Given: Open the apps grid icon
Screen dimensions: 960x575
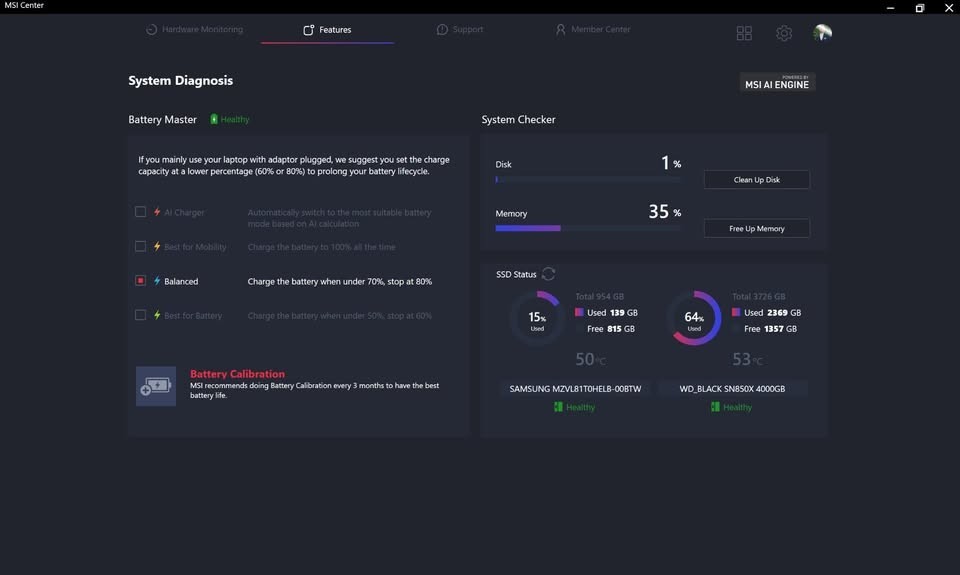Looking at the screenshot, I should [744, 33].
